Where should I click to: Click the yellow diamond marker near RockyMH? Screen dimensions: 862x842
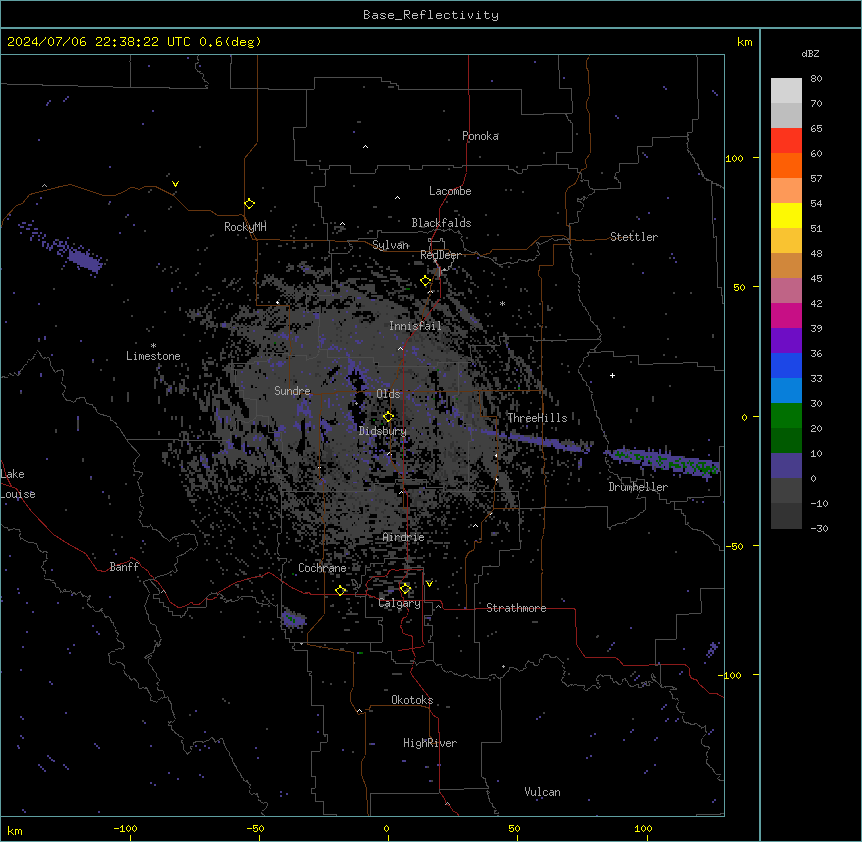pos(250,204)
